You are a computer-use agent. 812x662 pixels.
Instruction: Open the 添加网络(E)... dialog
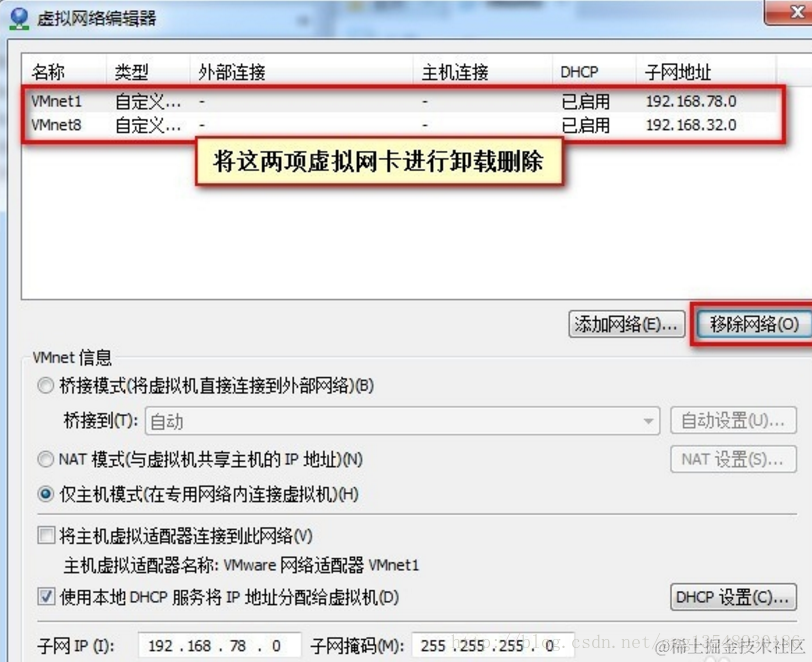(x=627, y=324)
